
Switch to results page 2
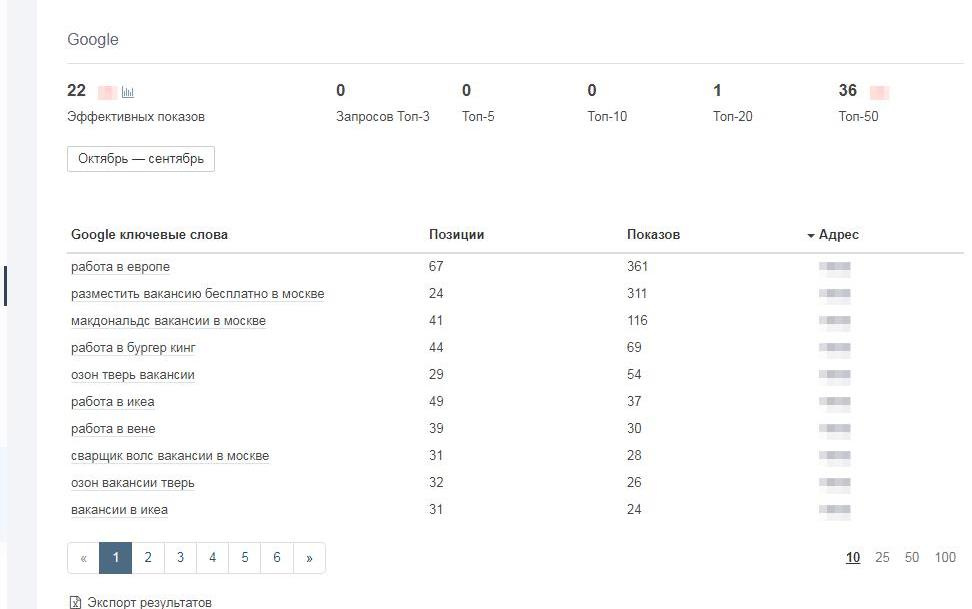click(148, 558)
